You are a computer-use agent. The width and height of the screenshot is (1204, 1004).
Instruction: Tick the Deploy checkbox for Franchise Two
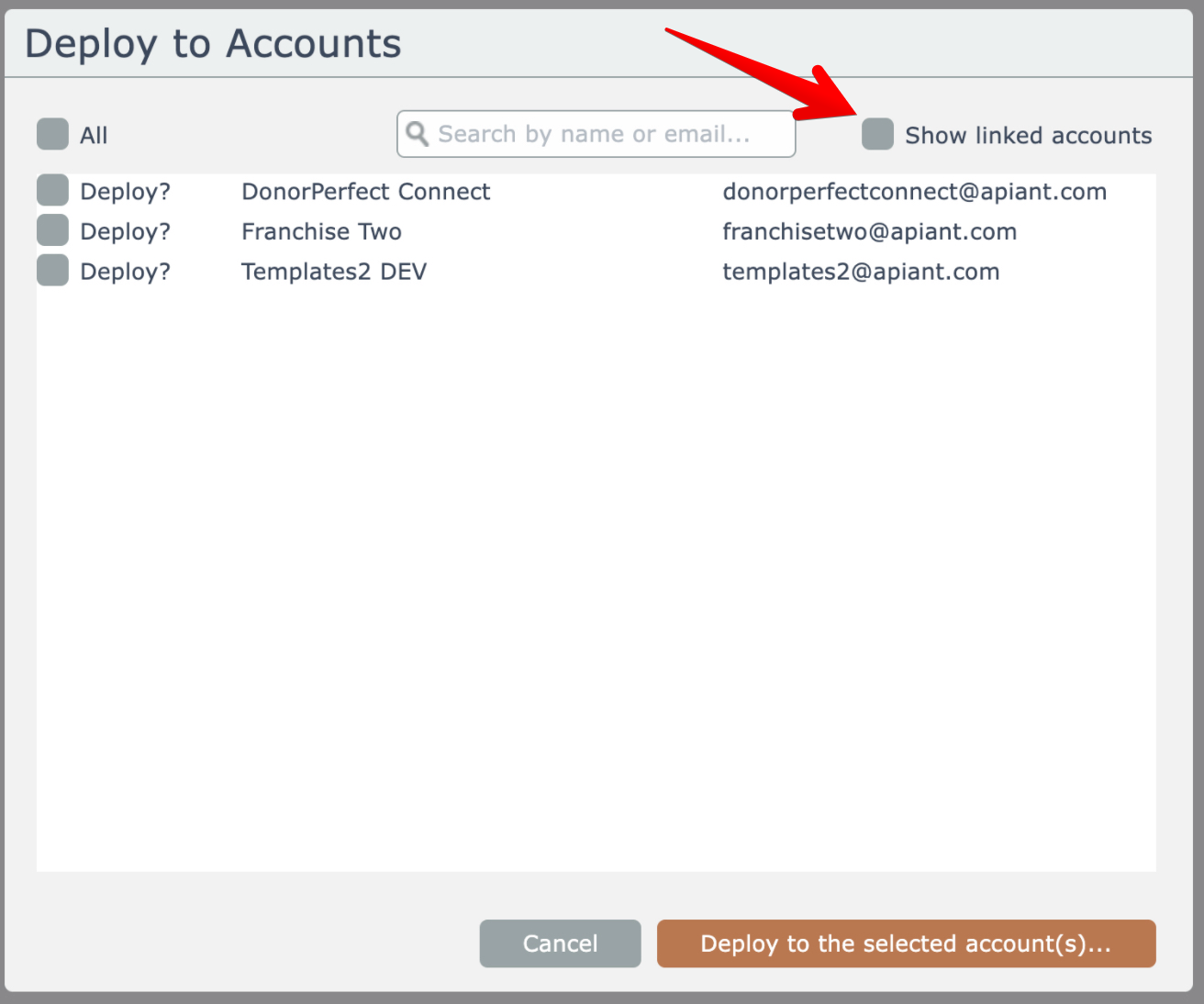[52, 230]
